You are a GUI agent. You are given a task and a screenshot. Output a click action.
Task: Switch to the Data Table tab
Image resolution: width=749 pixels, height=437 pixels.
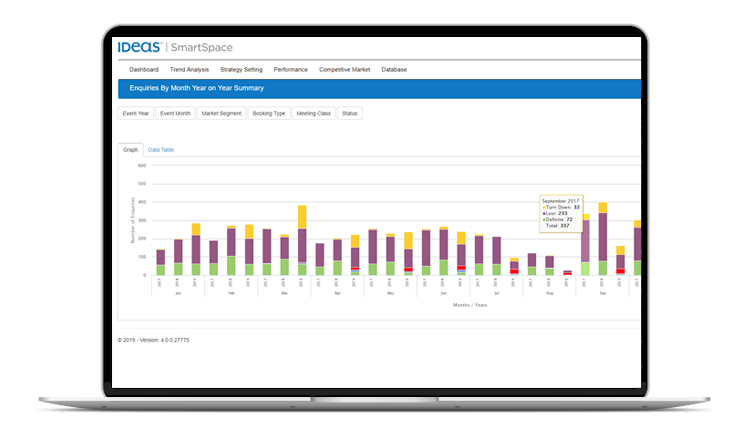pos(161,150)
